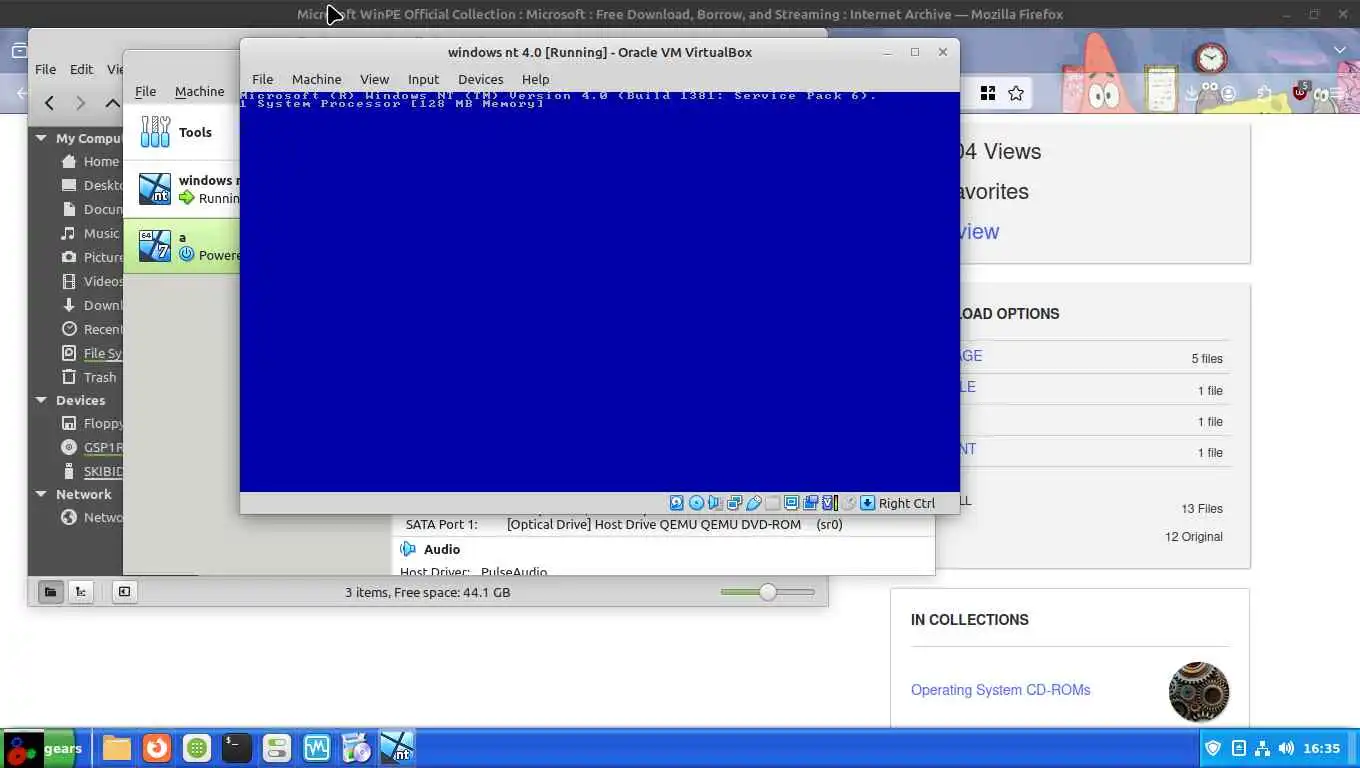Image resolution: width=1360 pixels, height=768 pixels.
Task: Click CPU virtualization V icon in VM status bar
Action: click(829, 503)
